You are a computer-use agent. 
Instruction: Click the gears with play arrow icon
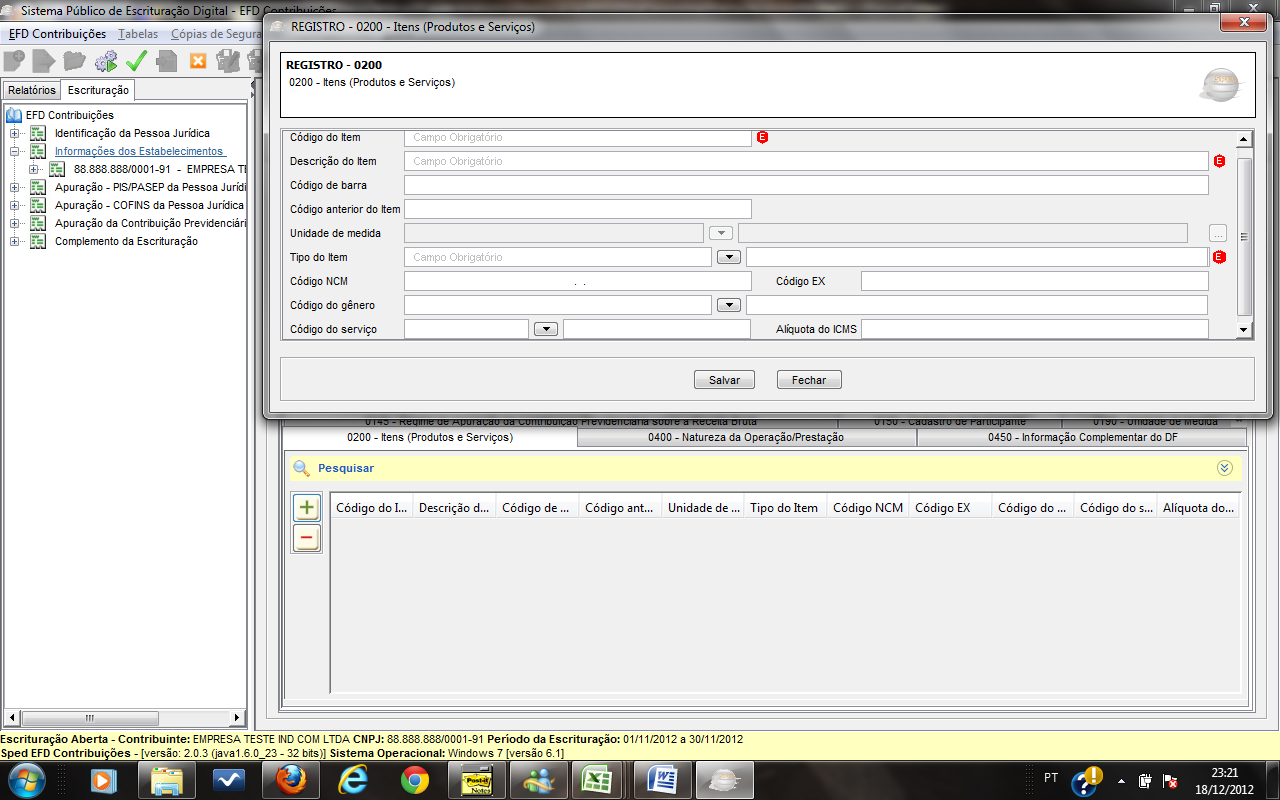pos(106,62)
